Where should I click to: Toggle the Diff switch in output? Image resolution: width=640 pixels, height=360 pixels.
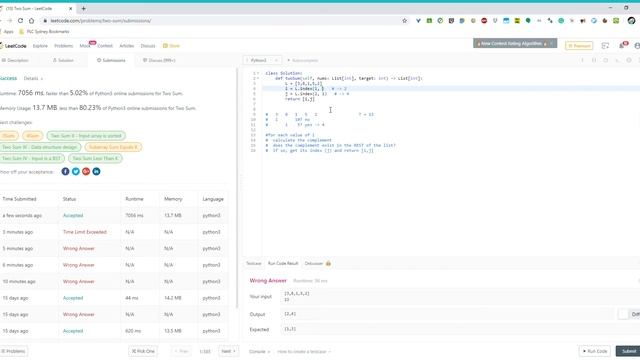coord(629,314)
